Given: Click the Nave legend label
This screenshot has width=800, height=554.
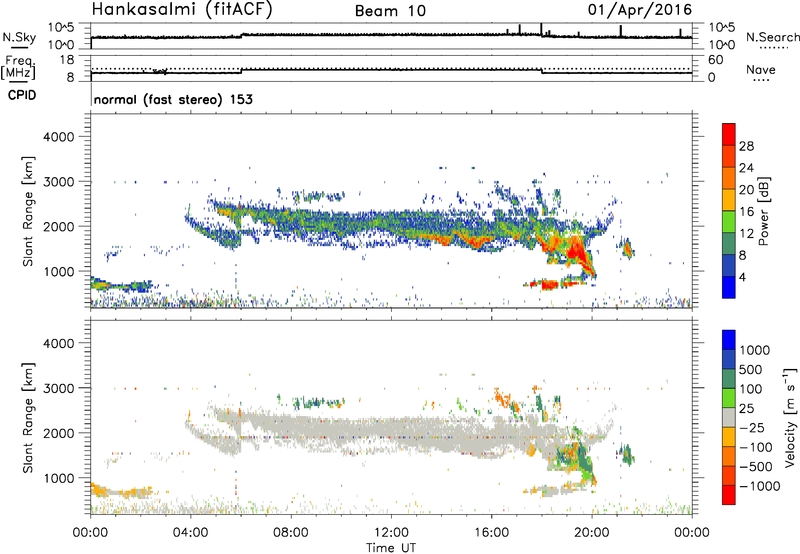Looking at the screenshot, I should pos(760,69).
